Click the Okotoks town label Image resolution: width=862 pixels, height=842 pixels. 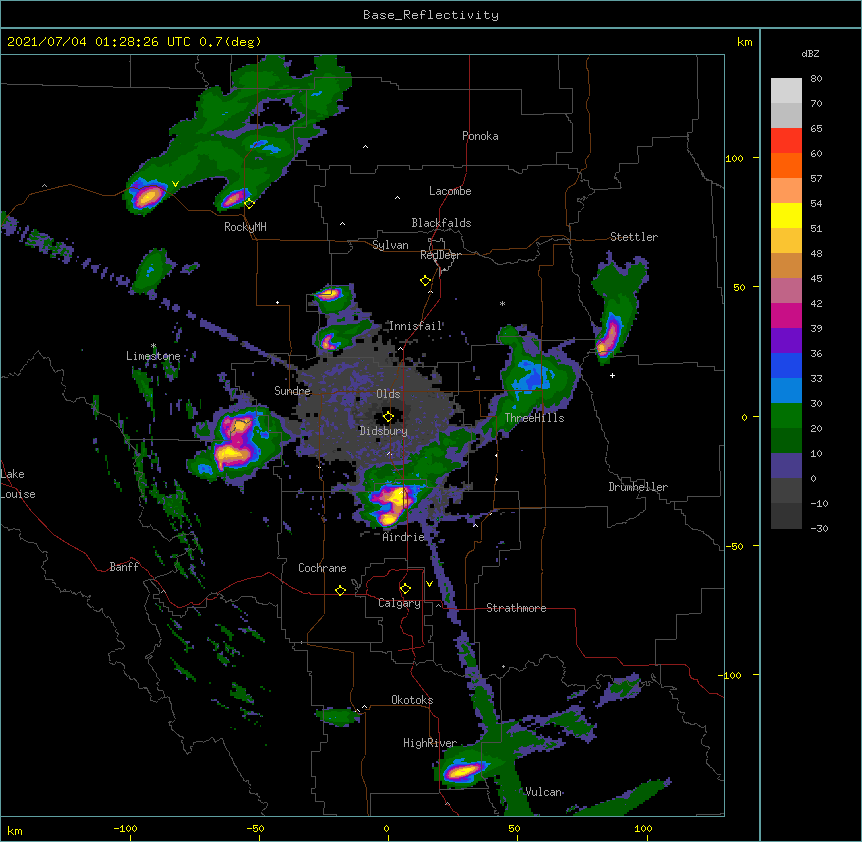coord(412,700)
